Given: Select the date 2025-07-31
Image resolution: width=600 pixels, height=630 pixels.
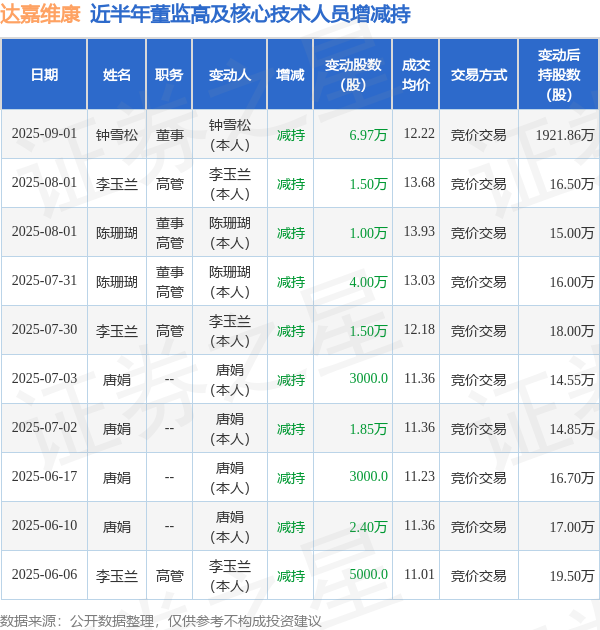Looking at the screenshot, I should coord(44,281).
